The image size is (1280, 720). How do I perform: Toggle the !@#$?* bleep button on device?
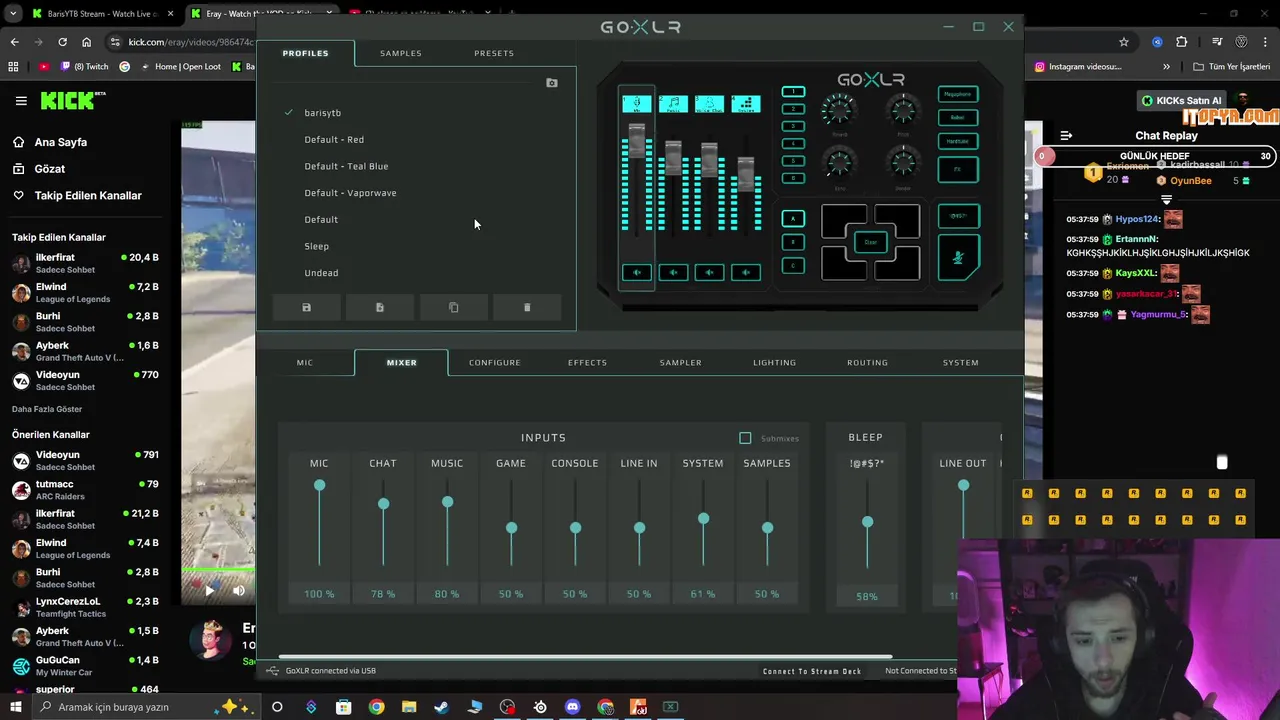958,216
